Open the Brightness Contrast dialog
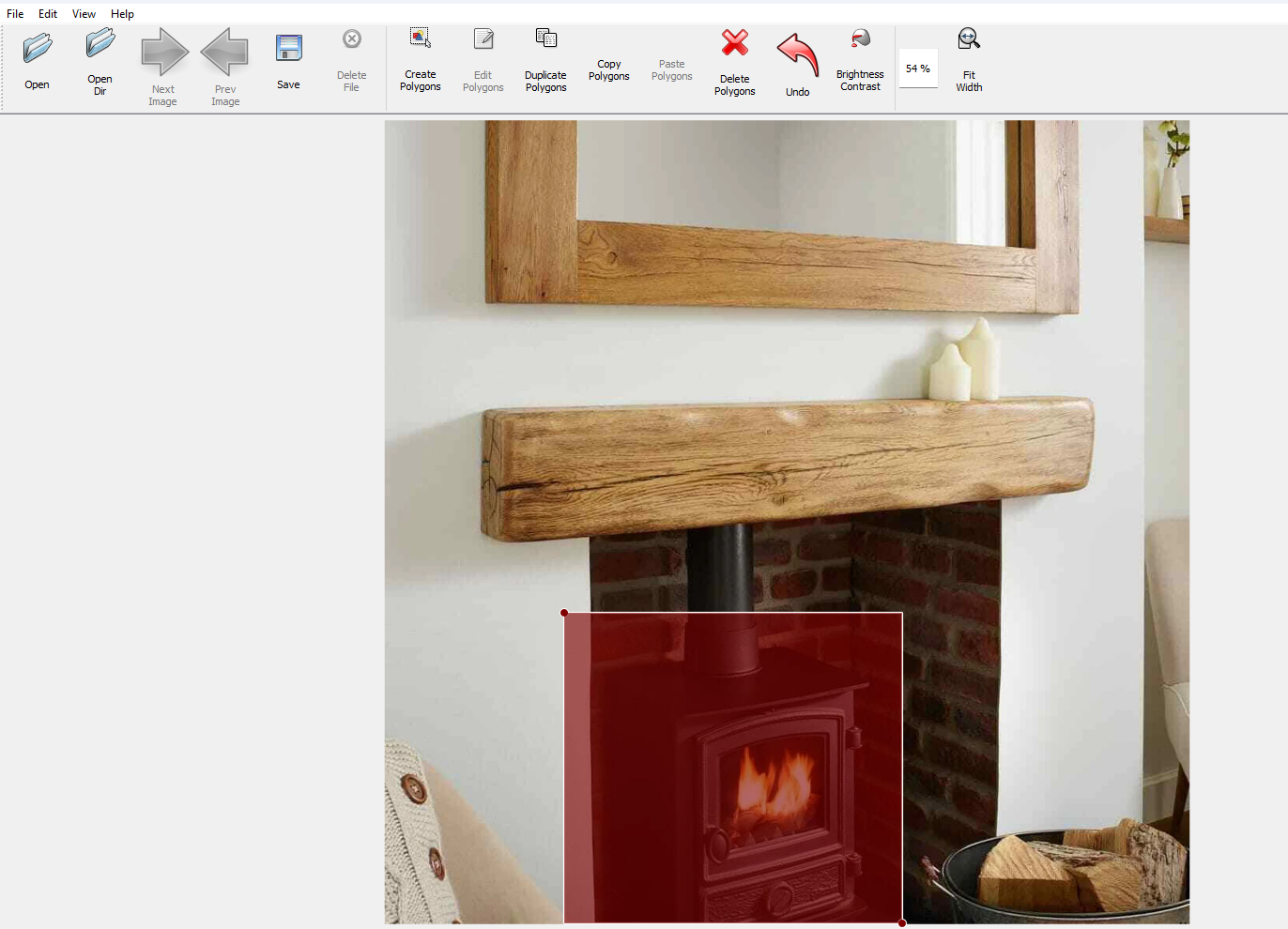The image size is (1288, 929). pyautogui.click(x=860, y=39)
